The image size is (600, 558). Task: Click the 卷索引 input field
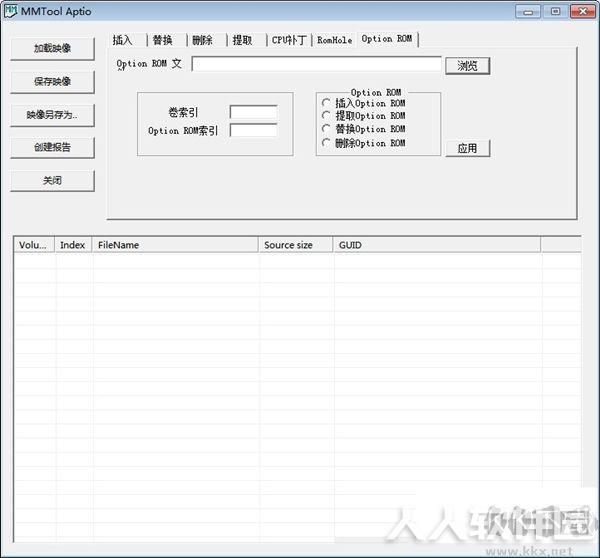(x=254, y=113)
